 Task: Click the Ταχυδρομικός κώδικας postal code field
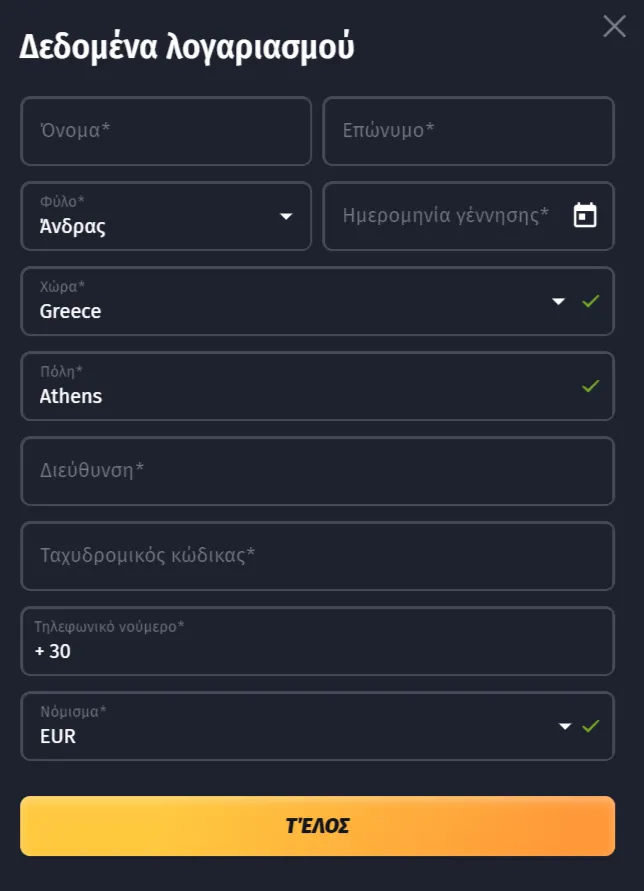click(x=317, y=556)
